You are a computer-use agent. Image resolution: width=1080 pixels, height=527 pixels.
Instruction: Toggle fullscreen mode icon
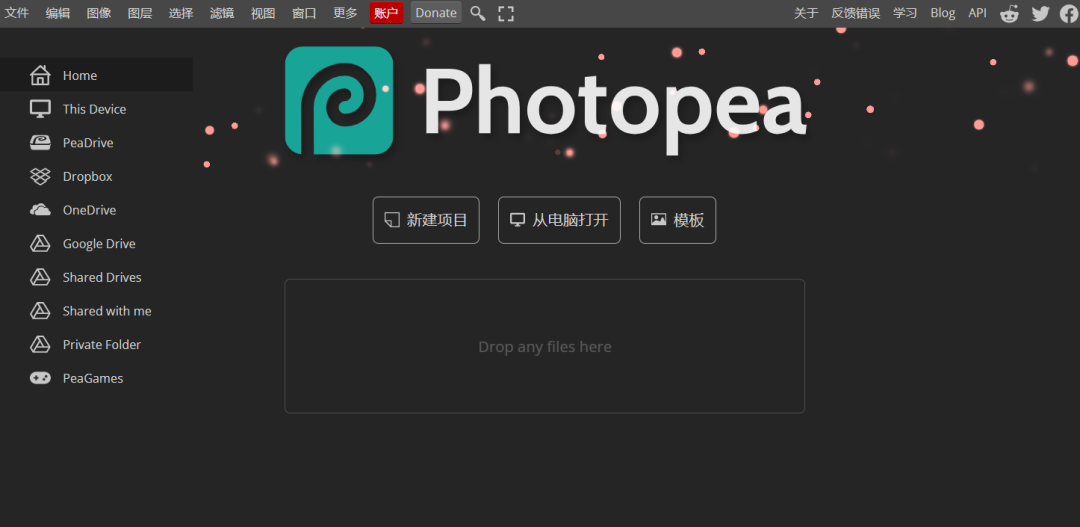click(x=506, y=13)
